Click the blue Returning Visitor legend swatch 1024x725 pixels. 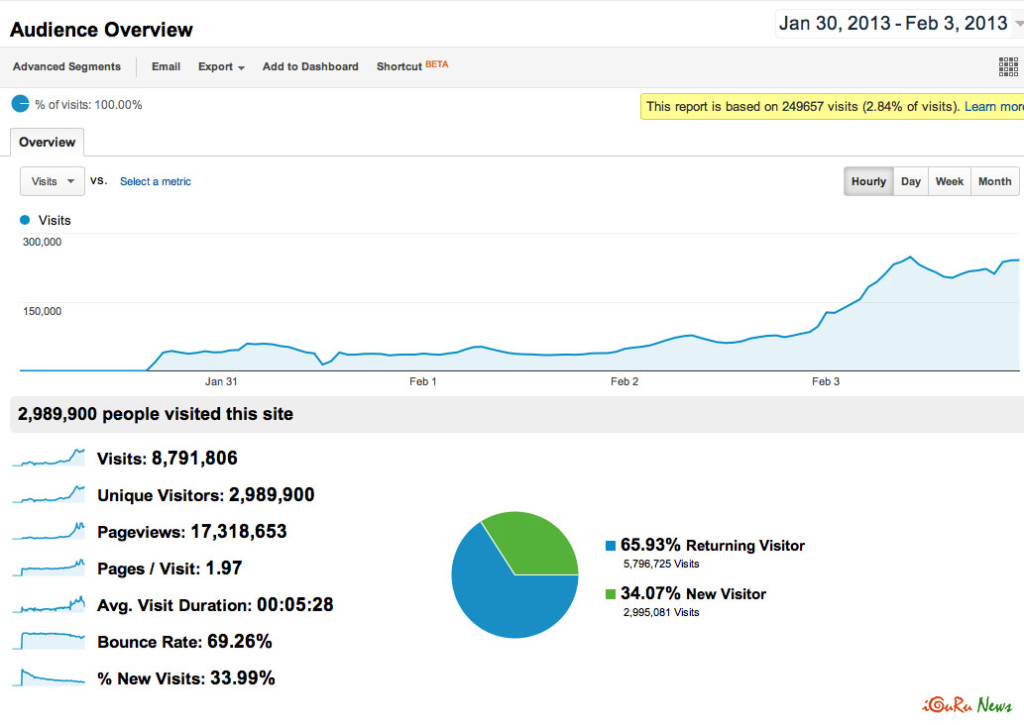tap(611, 546)
